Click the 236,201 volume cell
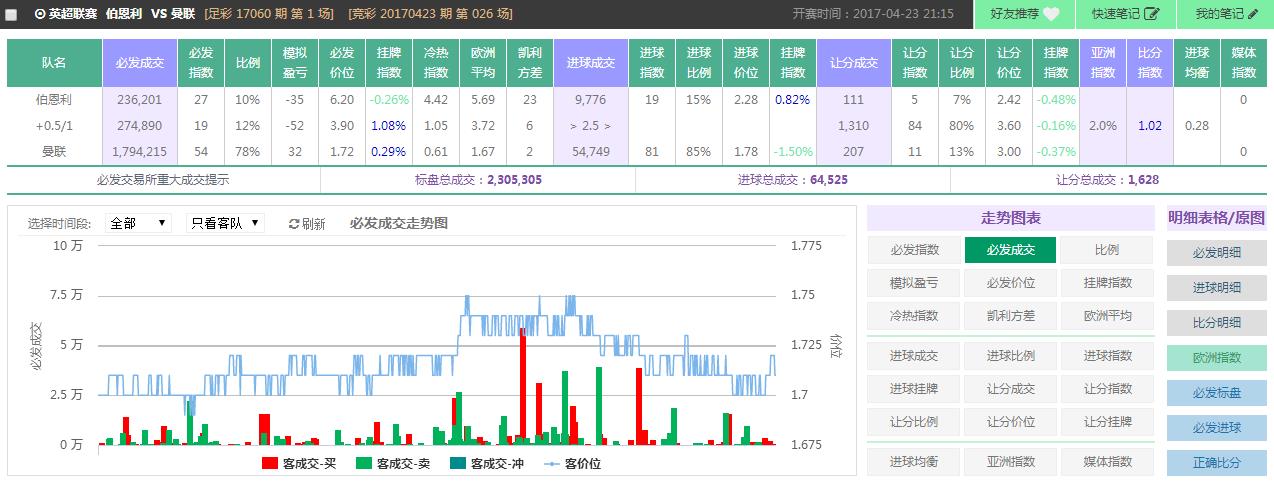This screenshot has height=484, width=1274. coord(140,100)
